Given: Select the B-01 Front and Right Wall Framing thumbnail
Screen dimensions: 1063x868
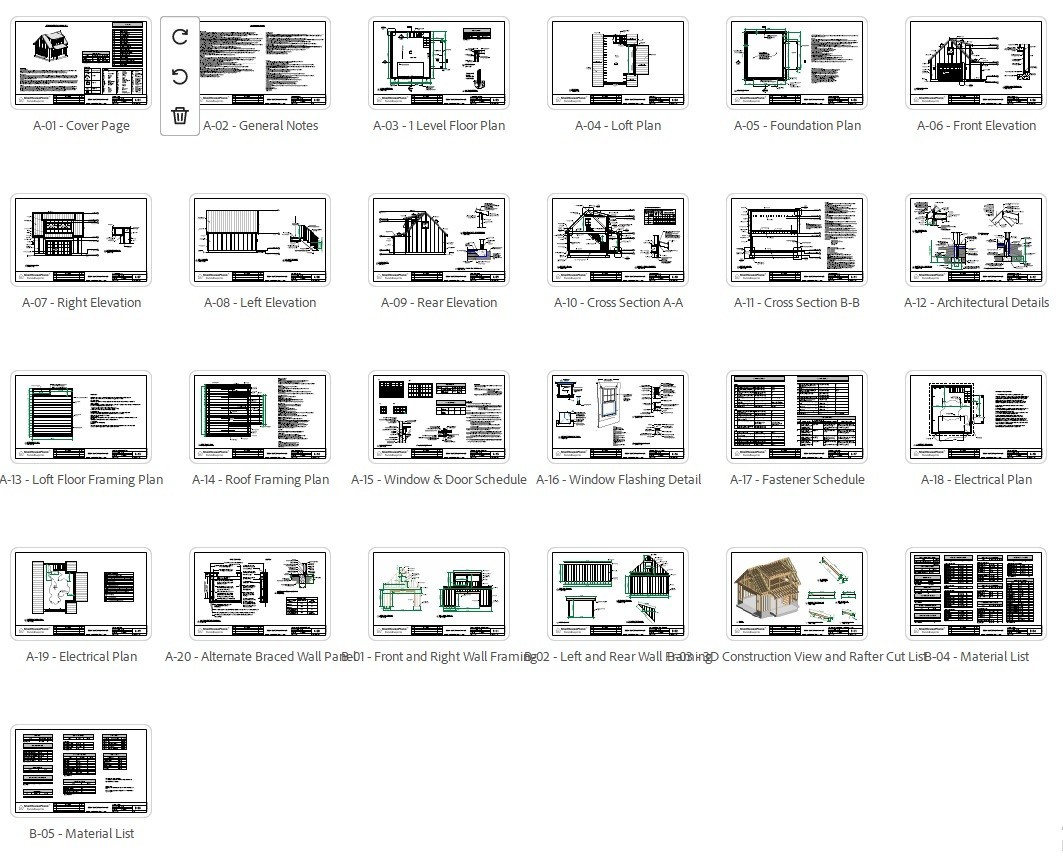Looking at the screenshot, I should 439,594.
